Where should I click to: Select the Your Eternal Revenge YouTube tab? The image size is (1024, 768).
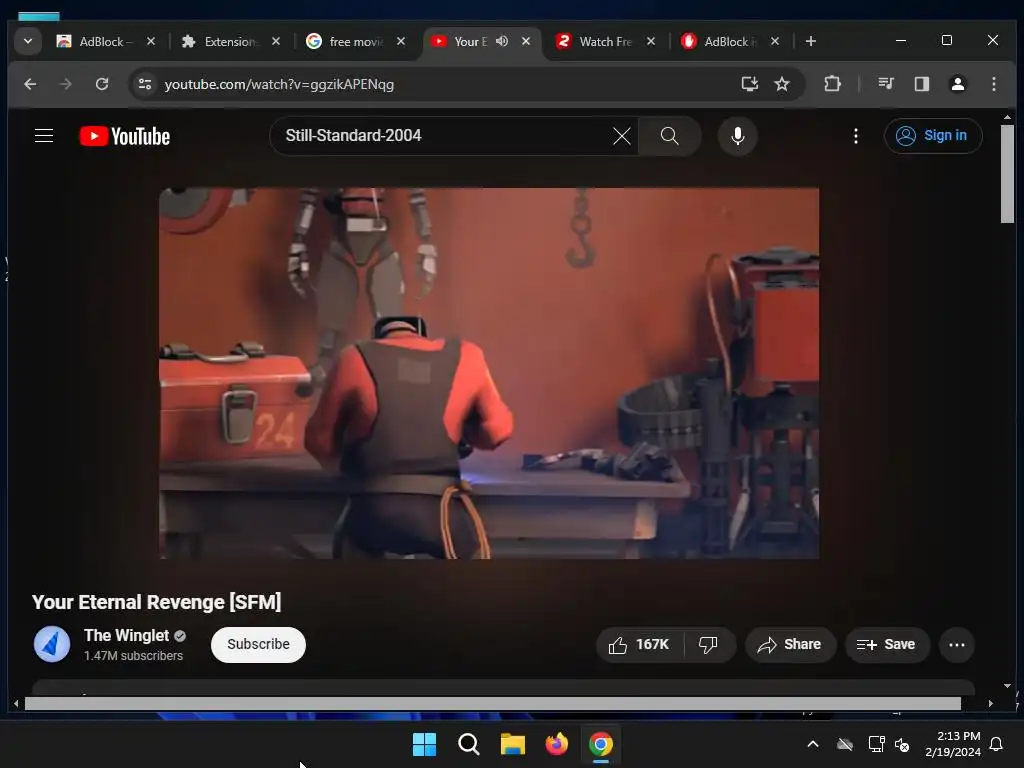point(470,41)
